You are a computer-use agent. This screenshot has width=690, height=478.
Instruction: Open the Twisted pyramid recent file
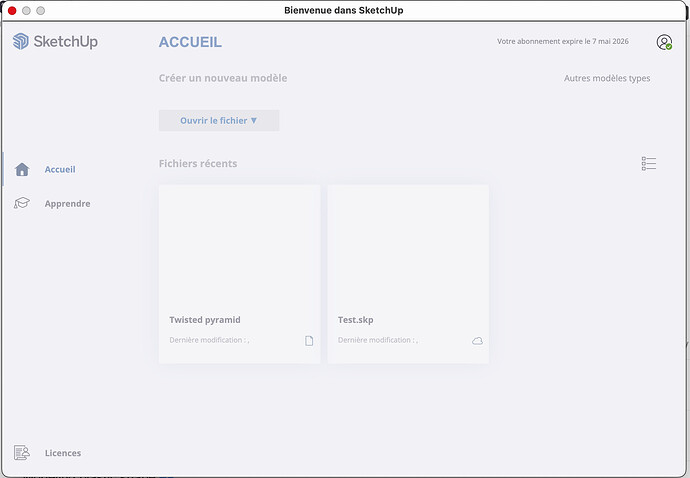[239, 274]
